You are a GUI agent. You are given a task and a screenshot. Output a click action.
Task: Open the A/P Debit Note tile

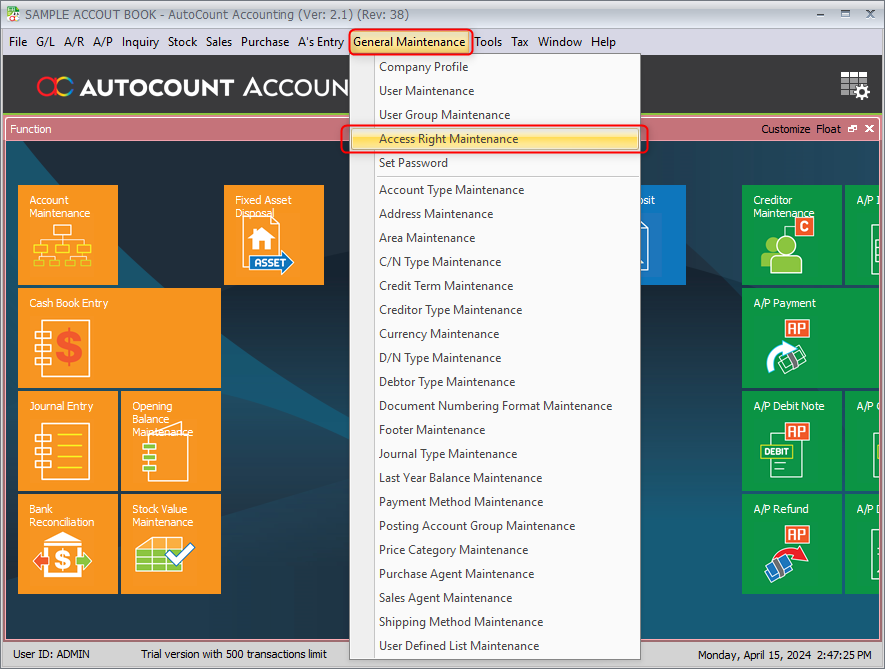pos(791,441)
